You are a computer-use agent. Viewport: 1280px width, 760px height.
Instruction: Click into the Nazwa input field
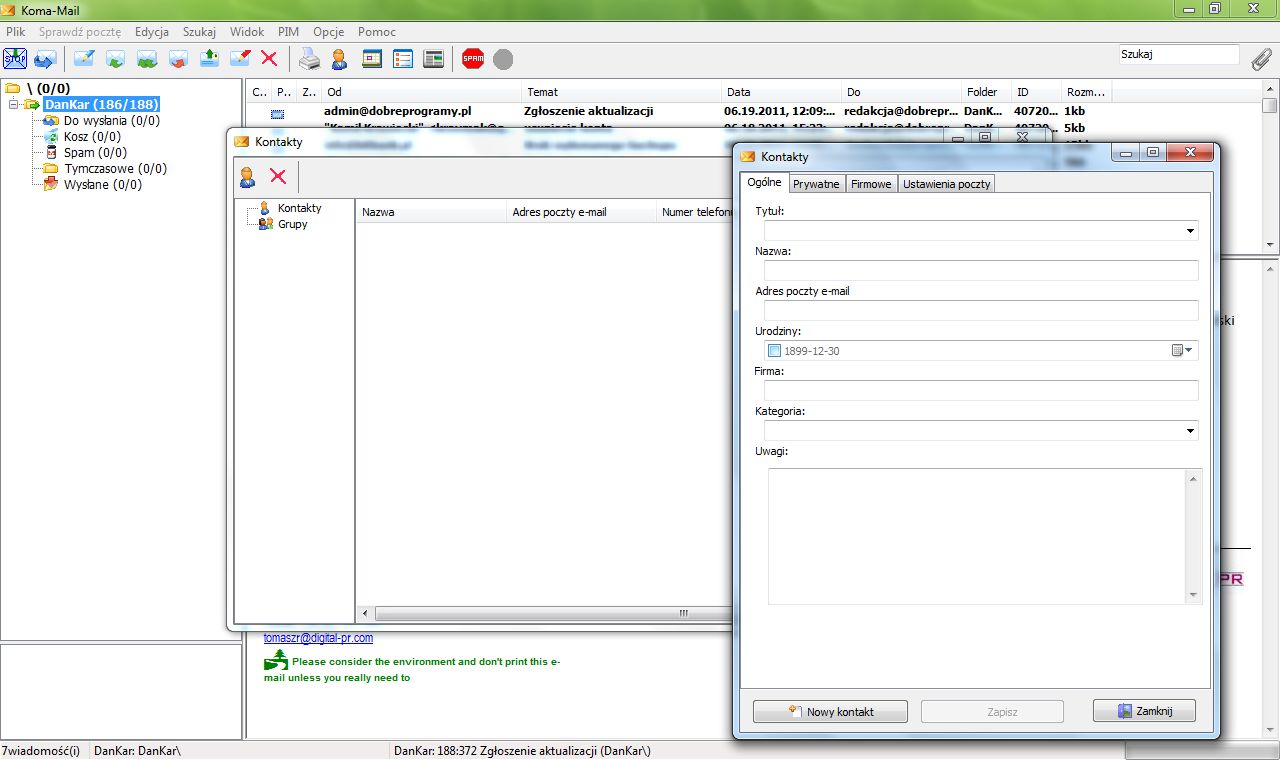click(981, 271)
